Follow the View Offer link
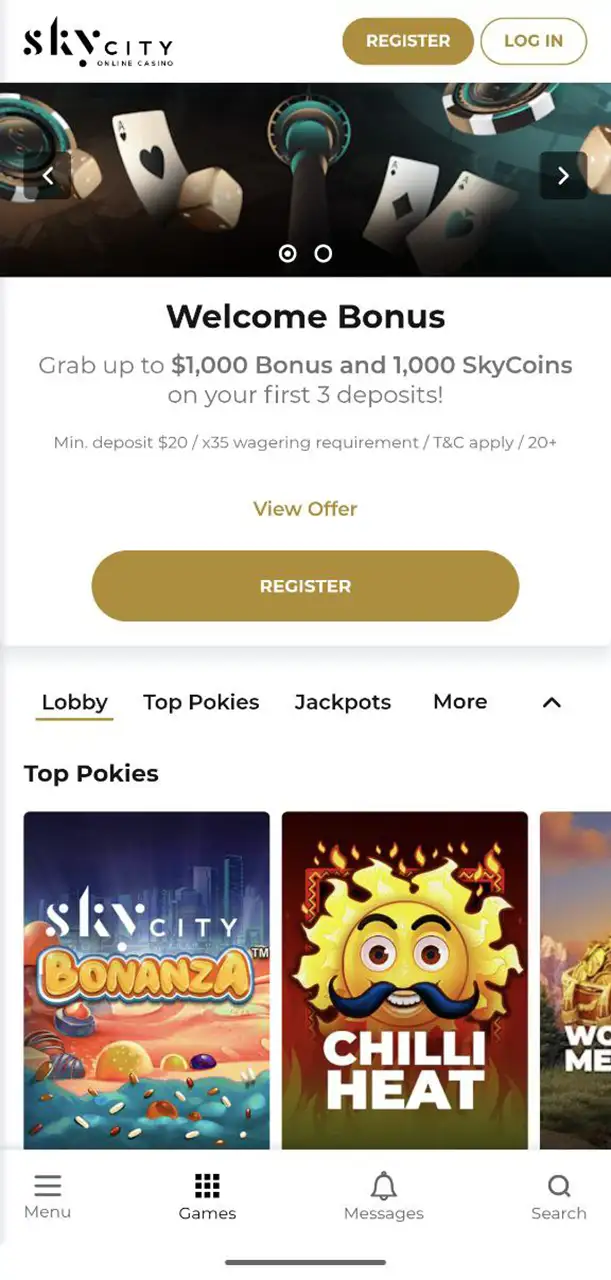Image resolution: width=611 pixels, height=1280 pixels. [305, 509]
